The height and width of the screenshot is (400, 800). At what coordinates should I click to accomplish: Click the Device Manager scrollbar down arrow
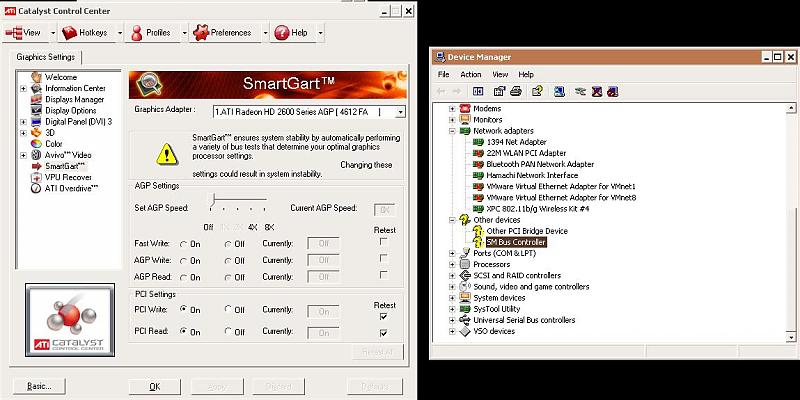click(x=791, y=337)
